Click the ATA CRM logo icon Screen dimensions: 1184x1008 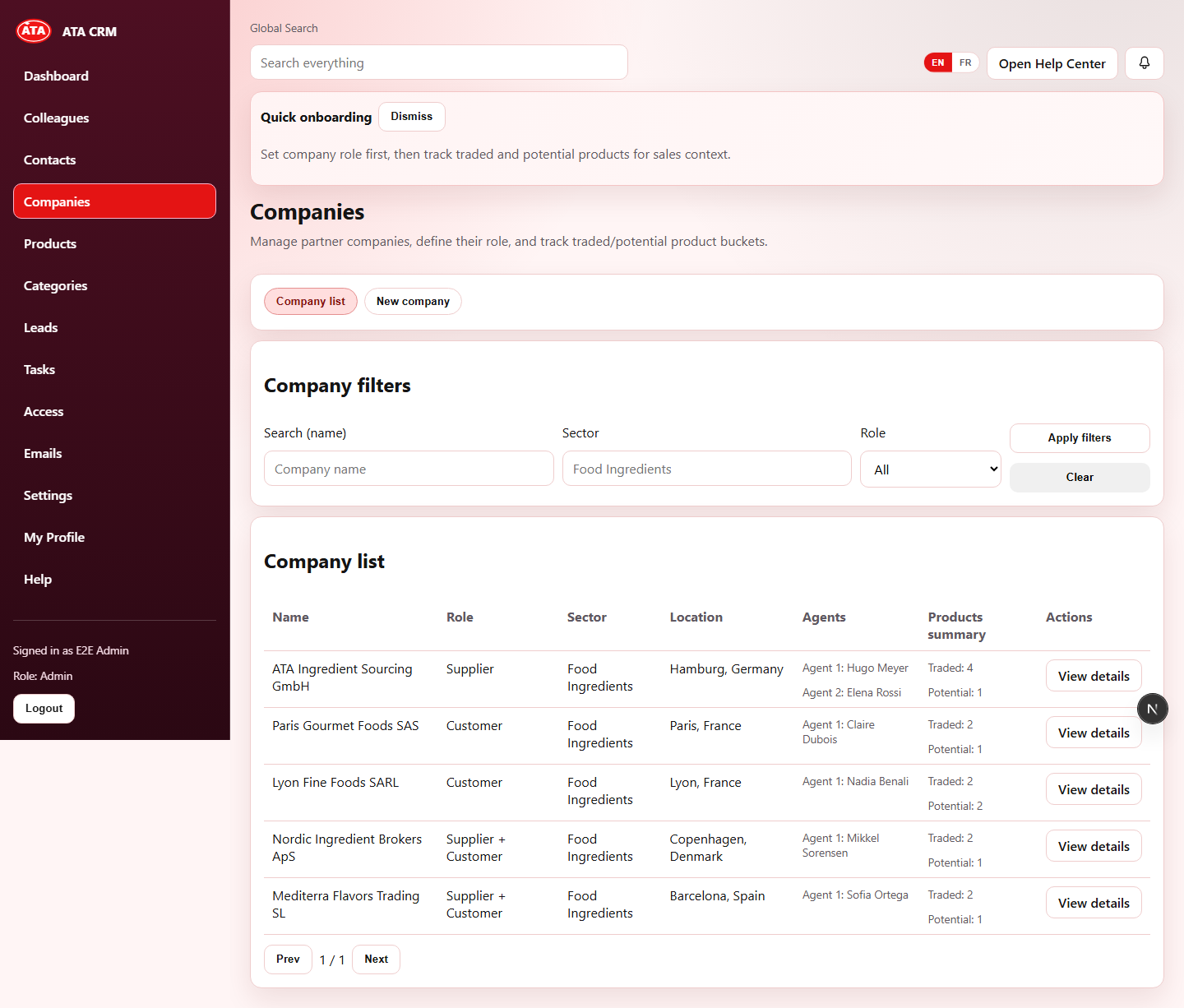point(33,31)
